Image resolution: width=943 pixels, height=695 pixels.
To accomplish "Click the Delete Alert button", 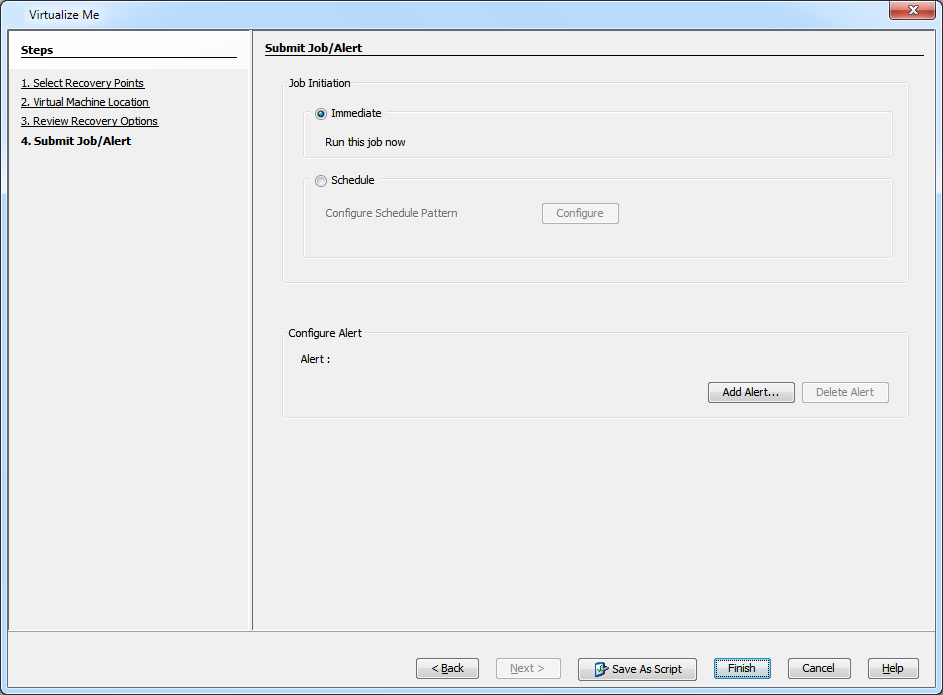I will 845,393.
